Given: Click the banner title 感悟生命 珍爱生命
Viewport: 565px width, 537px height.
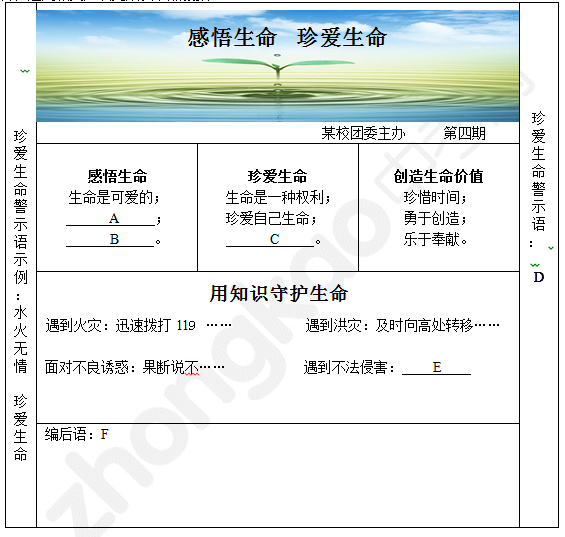Looking at the screenshot, I should (x=287, y=37).
